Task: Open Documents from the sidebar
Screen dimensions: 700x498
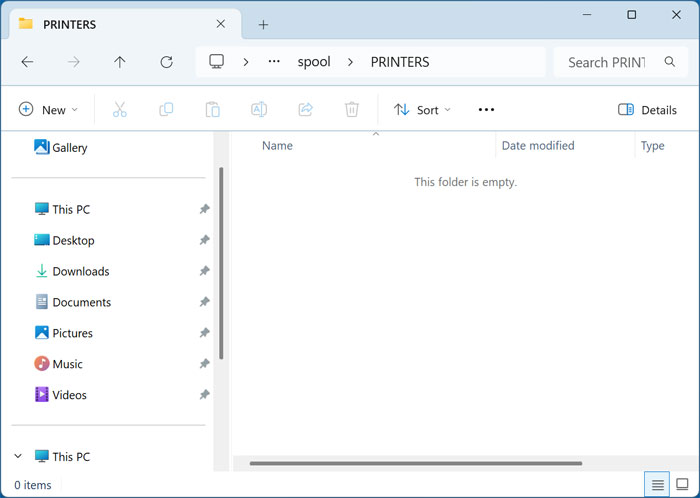Action: (x=73, y=302)
